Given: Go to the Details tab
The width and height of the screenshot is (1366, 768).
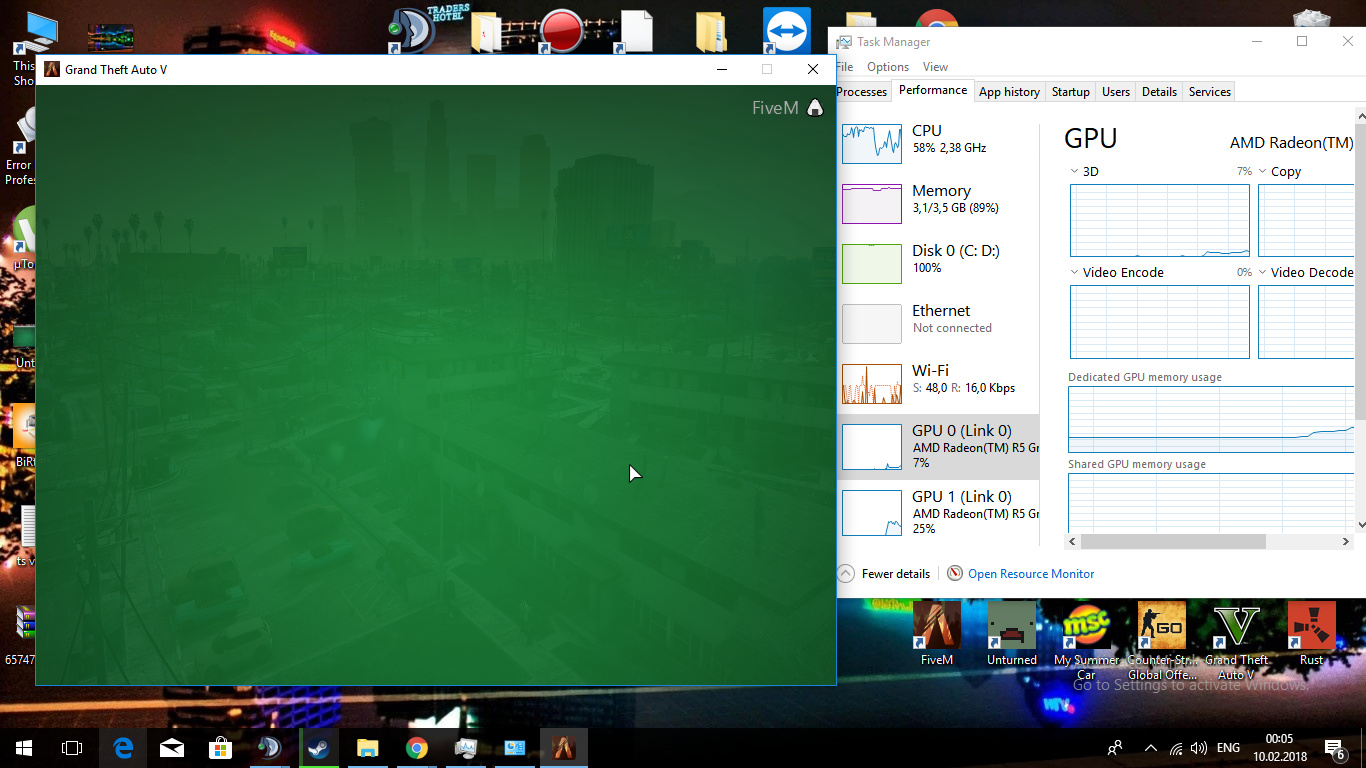Looking at the screenshot, I should (1159, 92).
